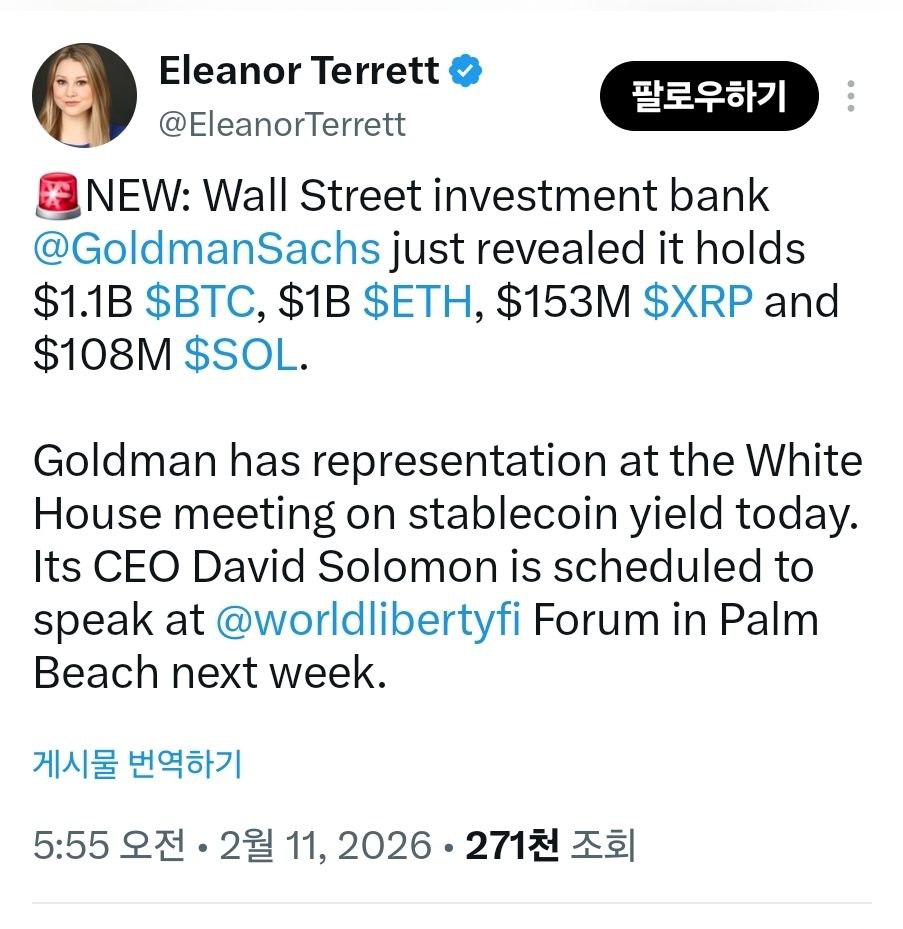Click the words "Beach next week."
The image size is (903, 929).
tap(209, 673)
